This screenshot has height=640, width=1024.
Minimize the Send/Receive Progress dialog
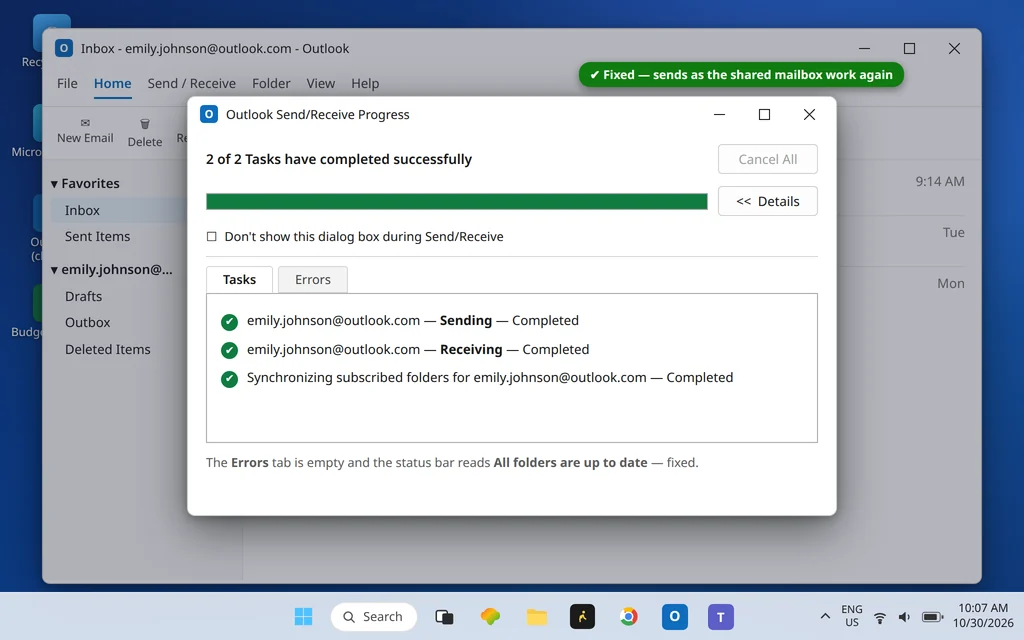click(720, 114)
